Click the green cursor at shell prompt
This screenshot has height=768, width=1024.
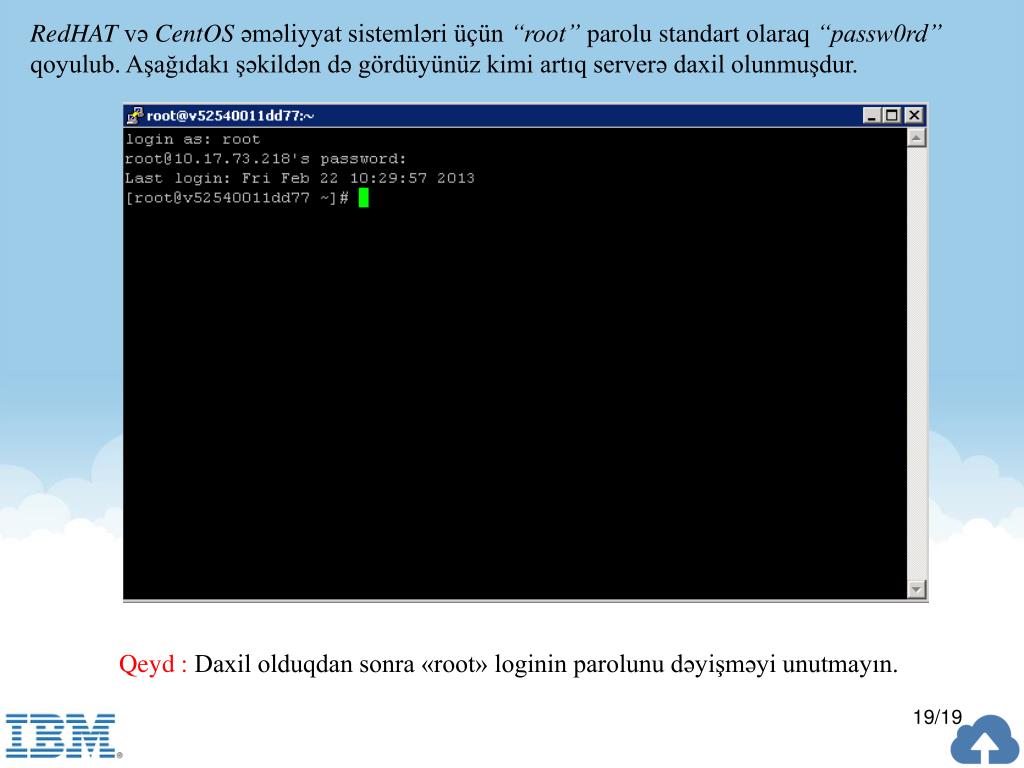point(364,198)
